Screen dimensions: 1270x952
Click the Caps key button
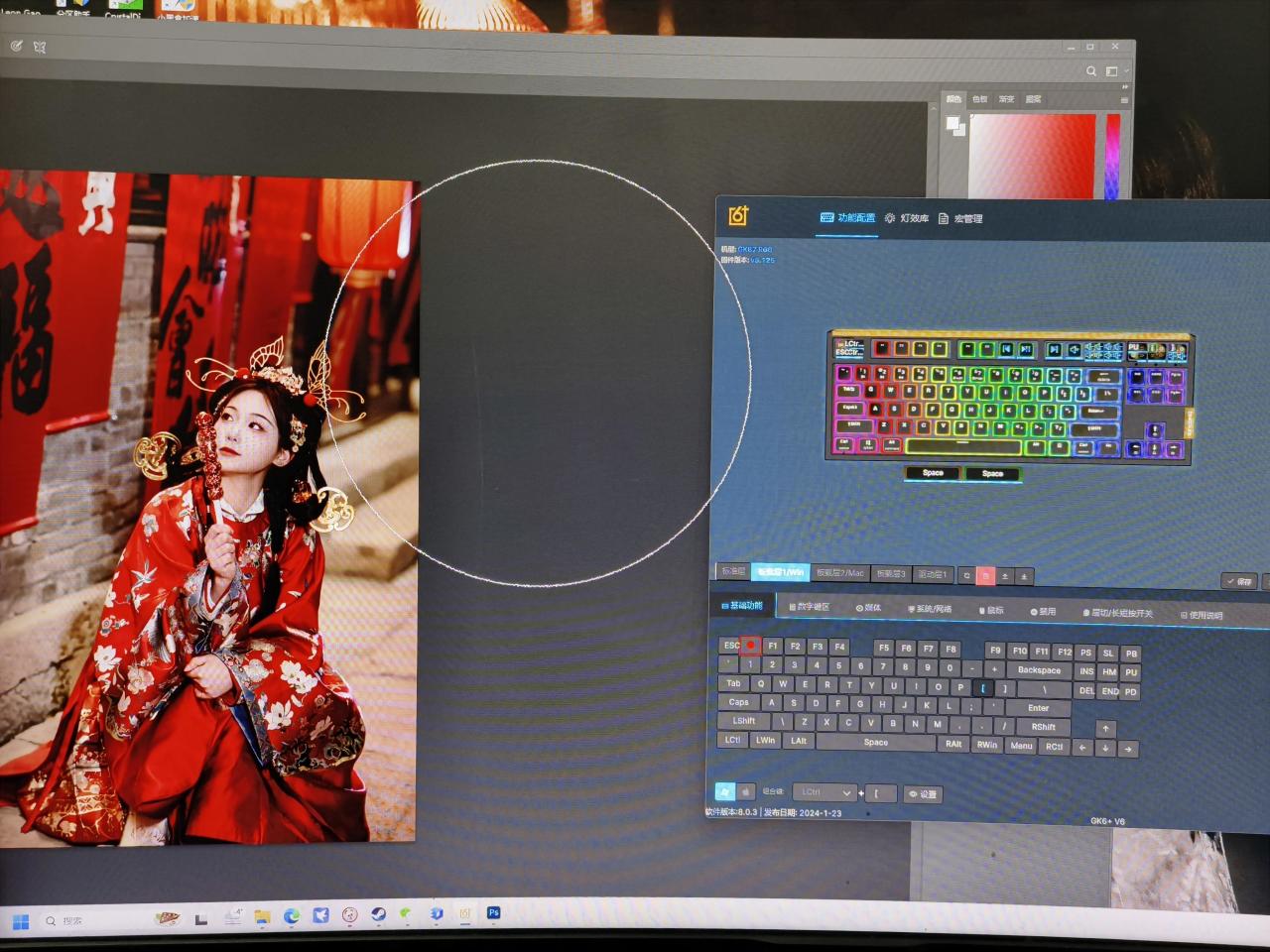pyautogui.click(x=739, y=702)
